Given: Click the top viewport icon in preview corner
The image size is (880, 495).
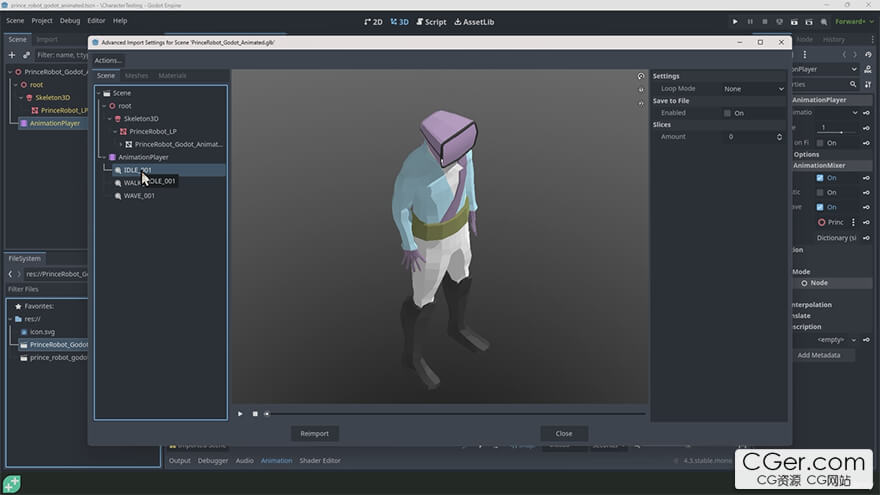Looking at the screenshot, I should point(641,76).
